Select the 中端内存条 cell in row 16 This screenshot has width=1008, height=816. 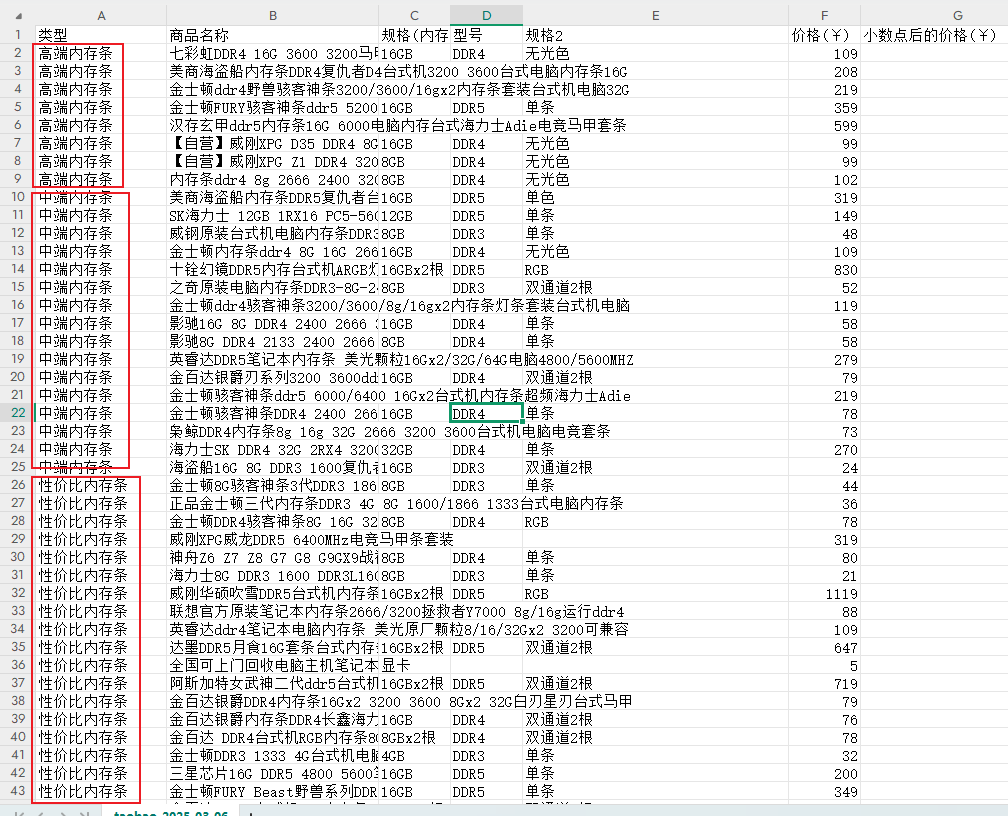[x=101, y=305]
